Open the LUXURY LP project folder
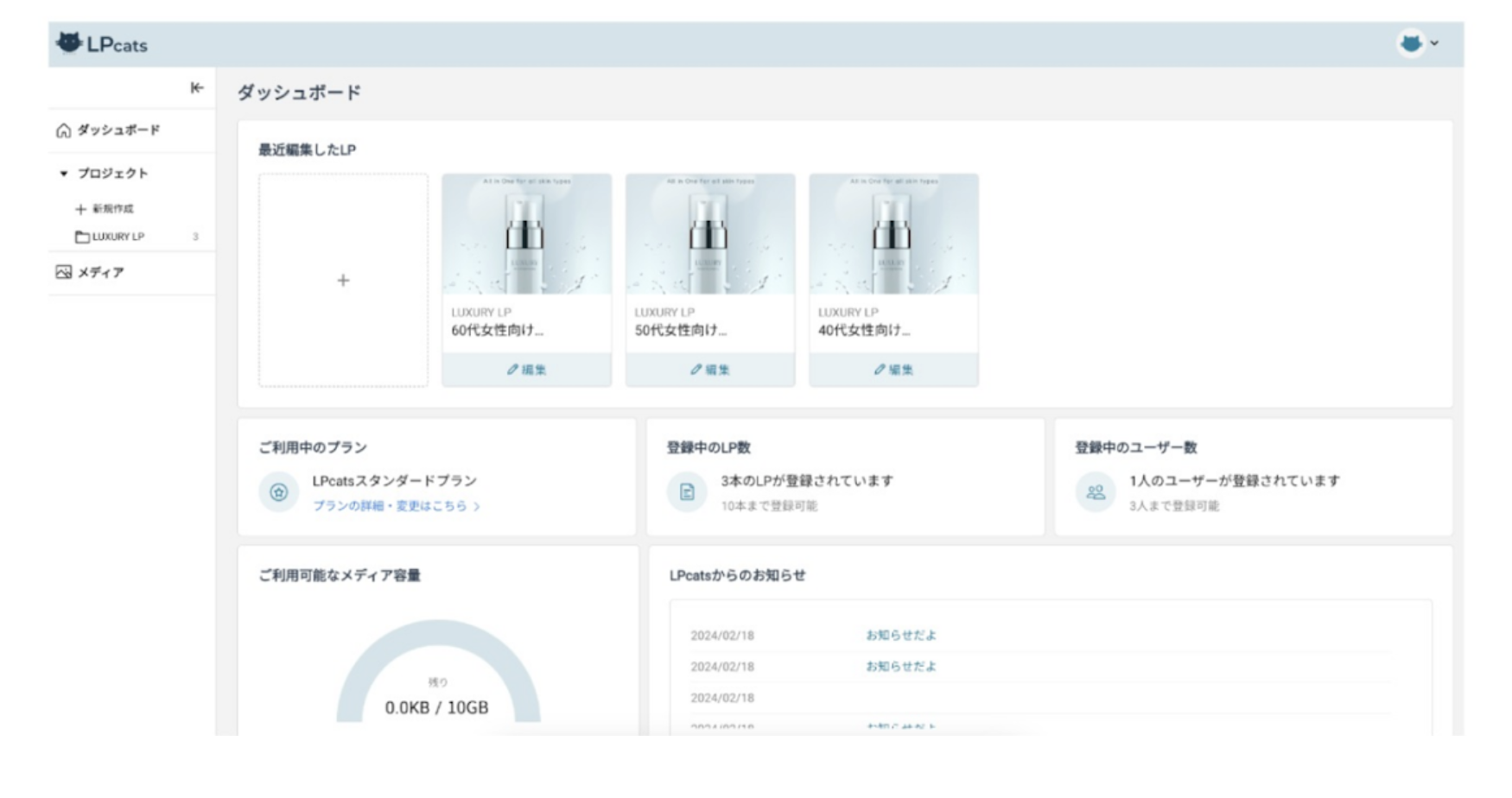The height and width of the screenshot is (798, 1512). tap(118, 237)
